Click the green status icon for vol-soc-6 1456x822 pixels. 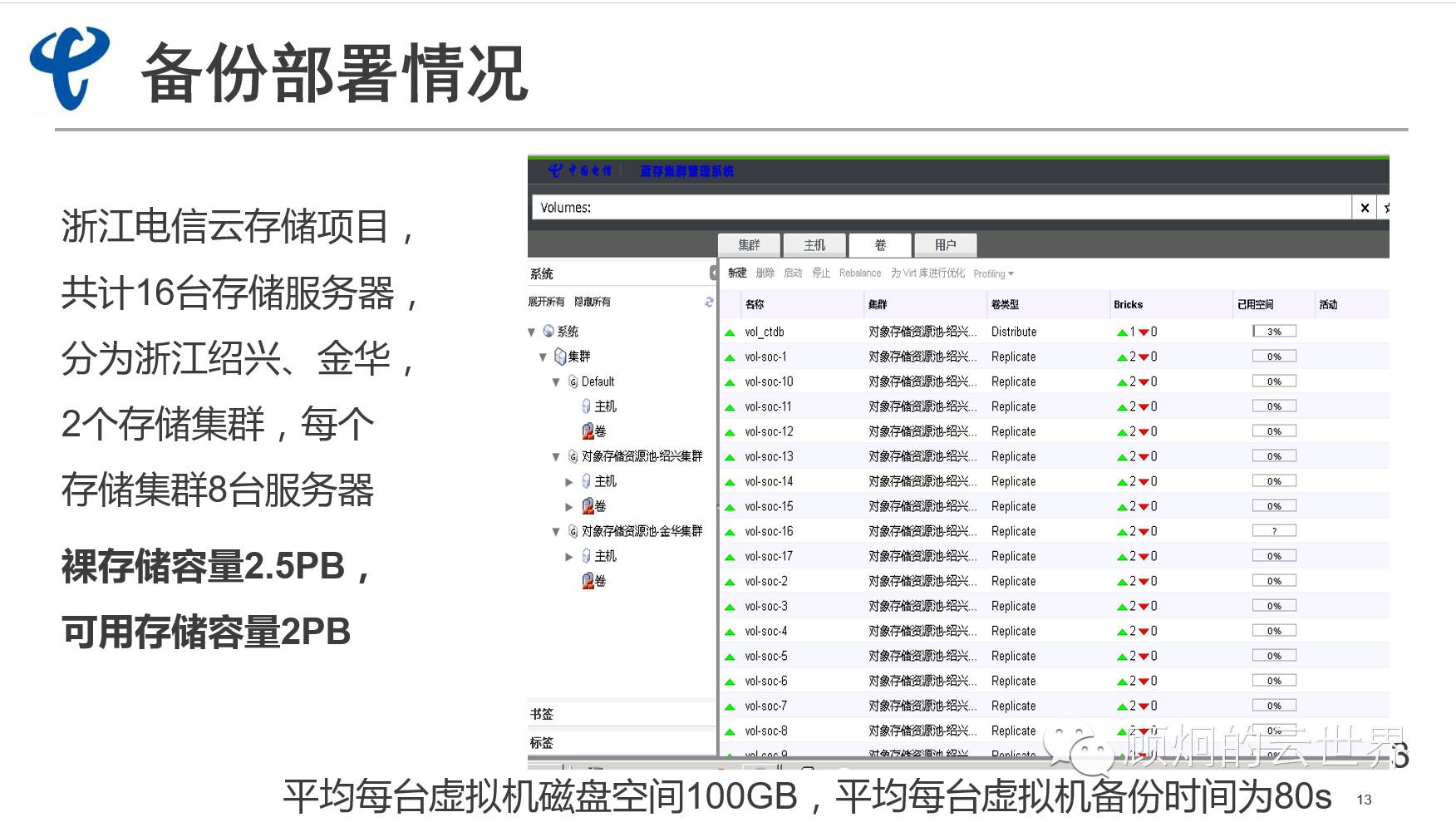730,682
